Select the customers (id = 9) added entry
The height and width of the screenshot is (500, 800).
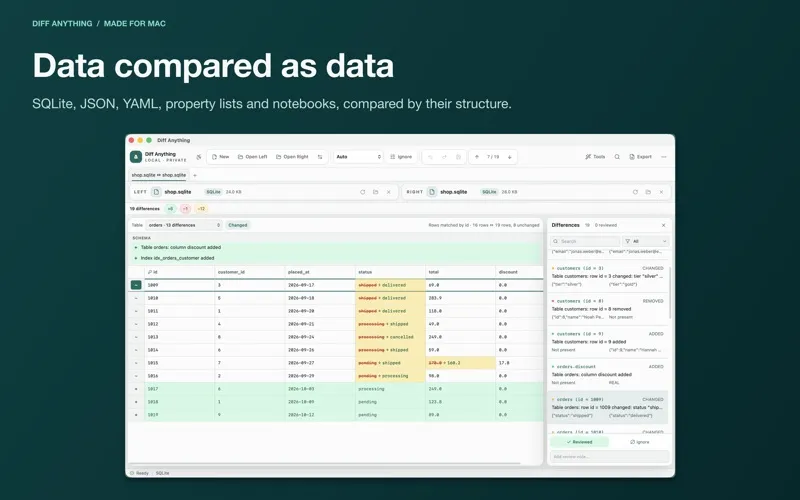pyautogui.click(x=608, y=341)
